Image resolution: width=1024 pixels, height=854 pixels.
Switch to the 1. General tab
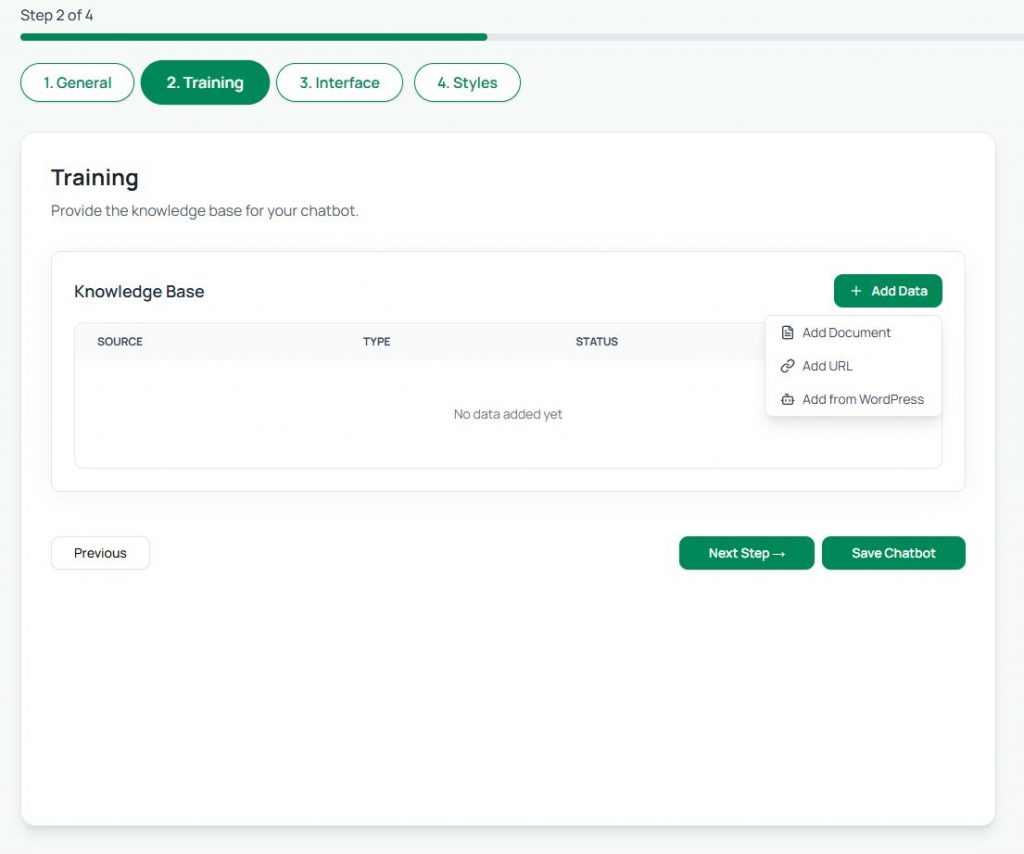[77, 82]
